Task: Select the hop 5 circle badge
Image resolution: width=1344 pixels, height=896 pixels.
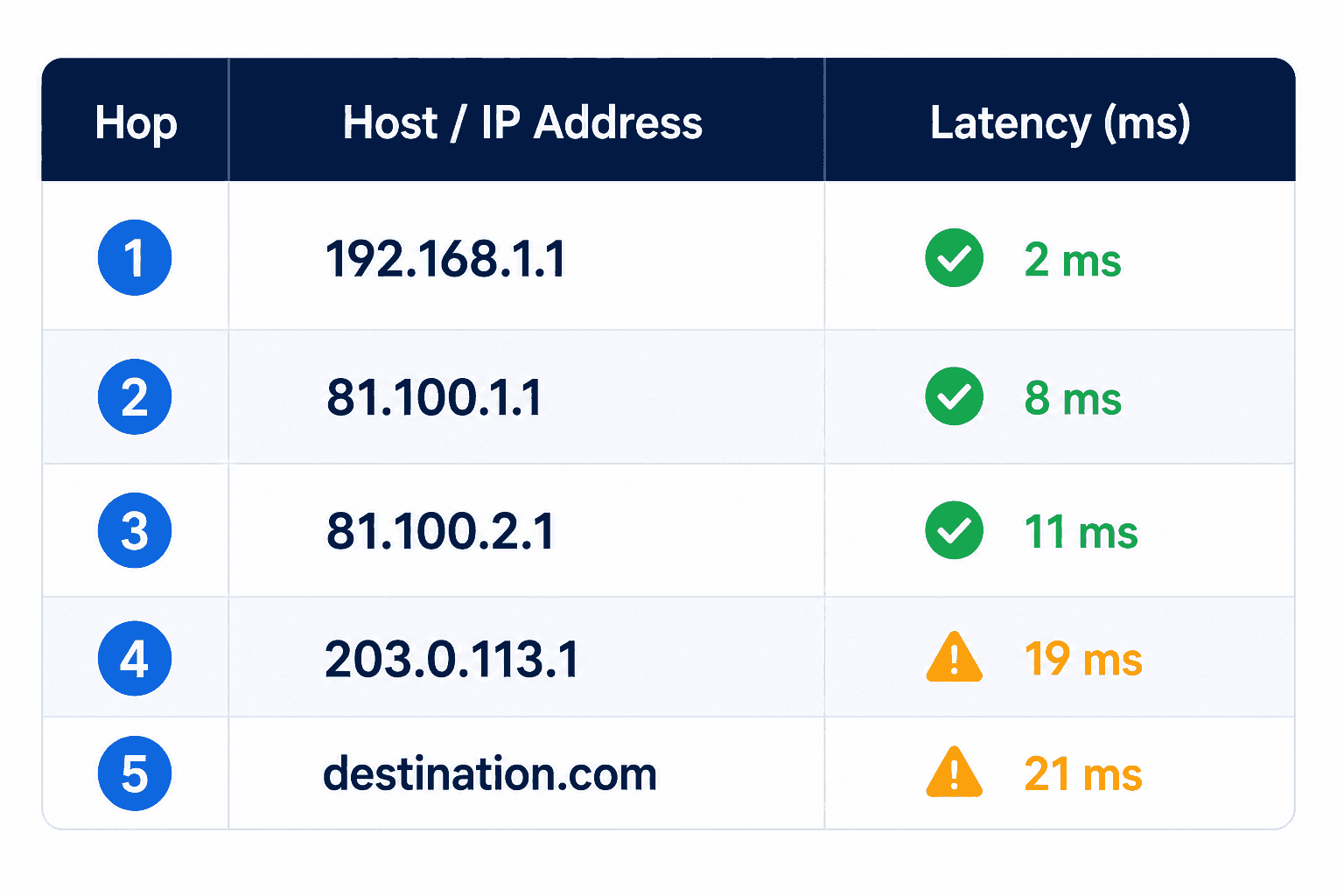Action: [x=135, y=773]
